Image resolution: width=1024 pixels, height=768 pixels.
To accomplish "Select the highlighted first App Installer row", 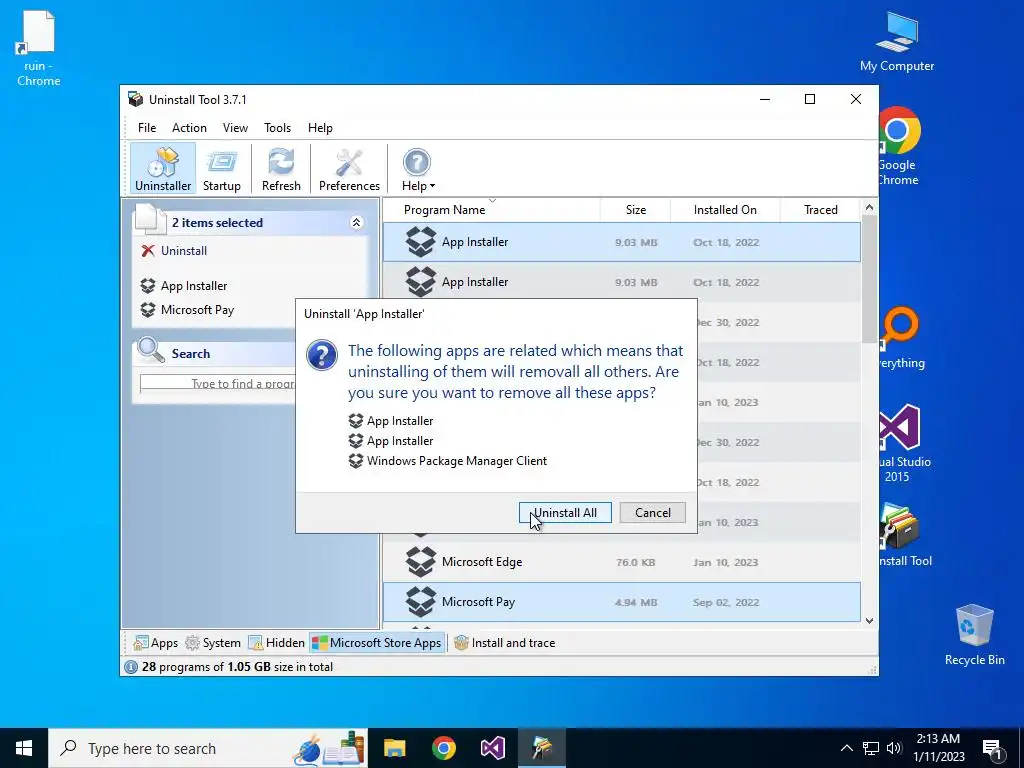I will [x=622, y=242].
